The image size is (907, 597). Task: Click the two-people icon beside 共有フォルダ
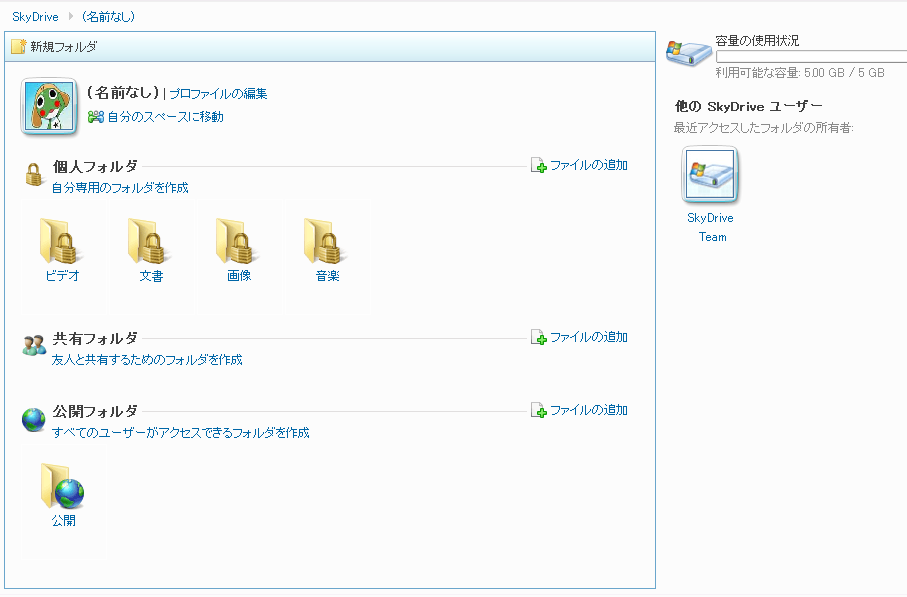tap(34, 345)
